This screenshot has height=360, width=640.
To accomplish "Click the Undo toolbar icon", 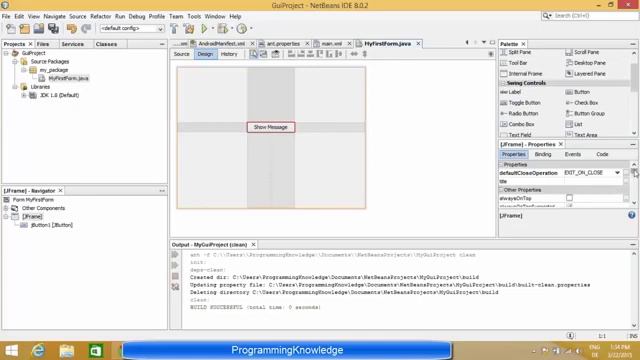I will tap(72, 29).
